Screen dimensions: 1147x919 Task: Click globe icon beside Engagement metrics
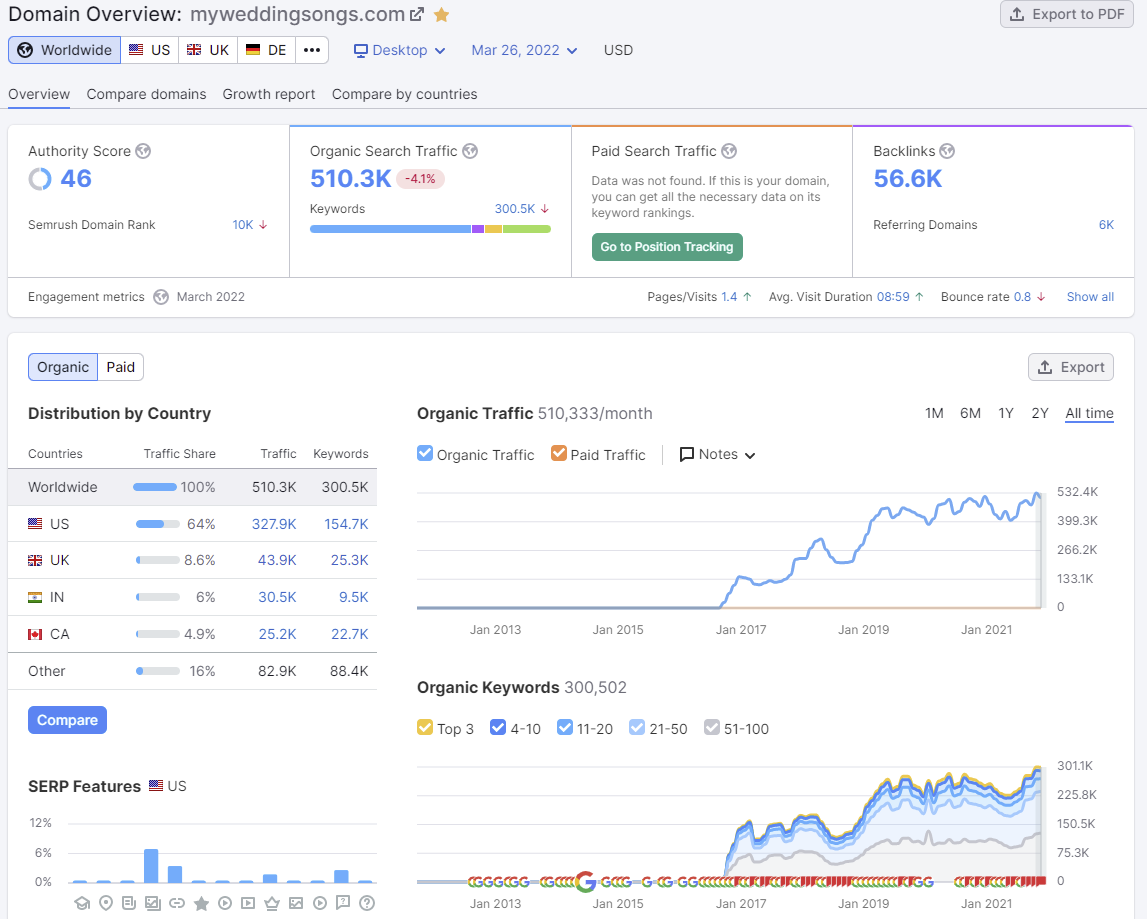(x=161, y=297)
